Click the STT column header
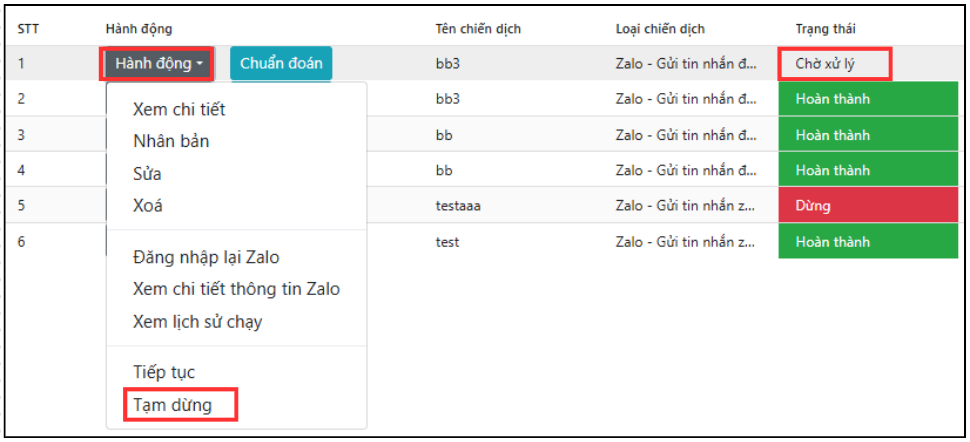 coord(28,29)
